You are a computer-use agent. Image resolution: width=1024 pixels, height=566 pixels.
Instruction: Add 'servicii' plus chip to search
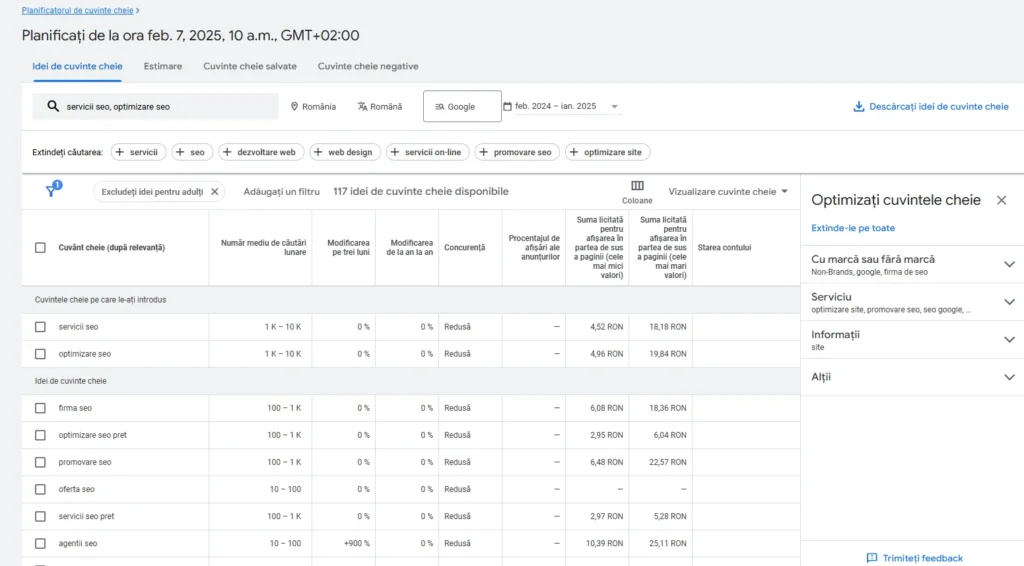[x=138, y=152]
